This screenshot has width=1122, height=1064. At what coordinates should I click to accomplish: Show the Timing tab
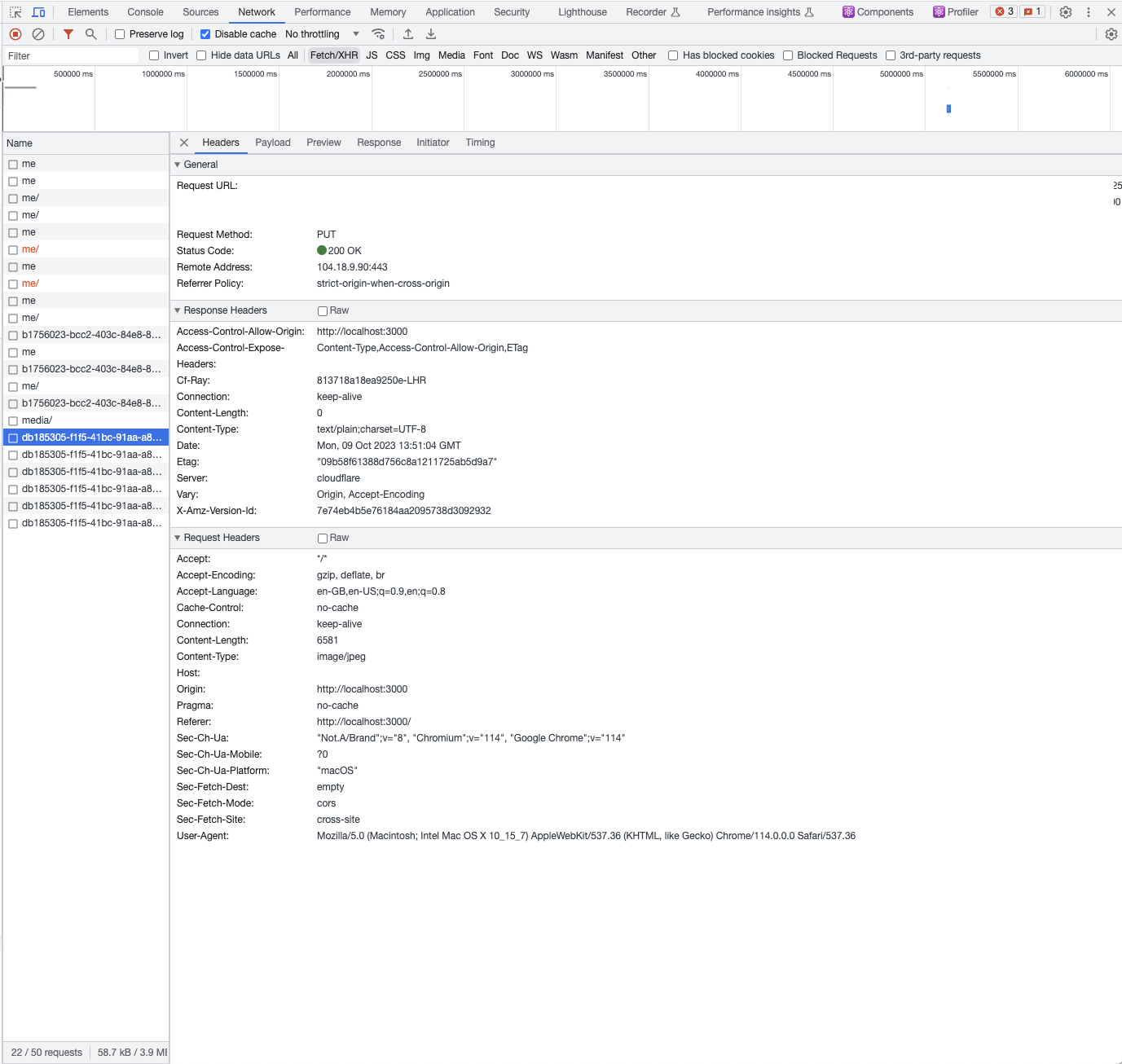click(x=480, y=143)
